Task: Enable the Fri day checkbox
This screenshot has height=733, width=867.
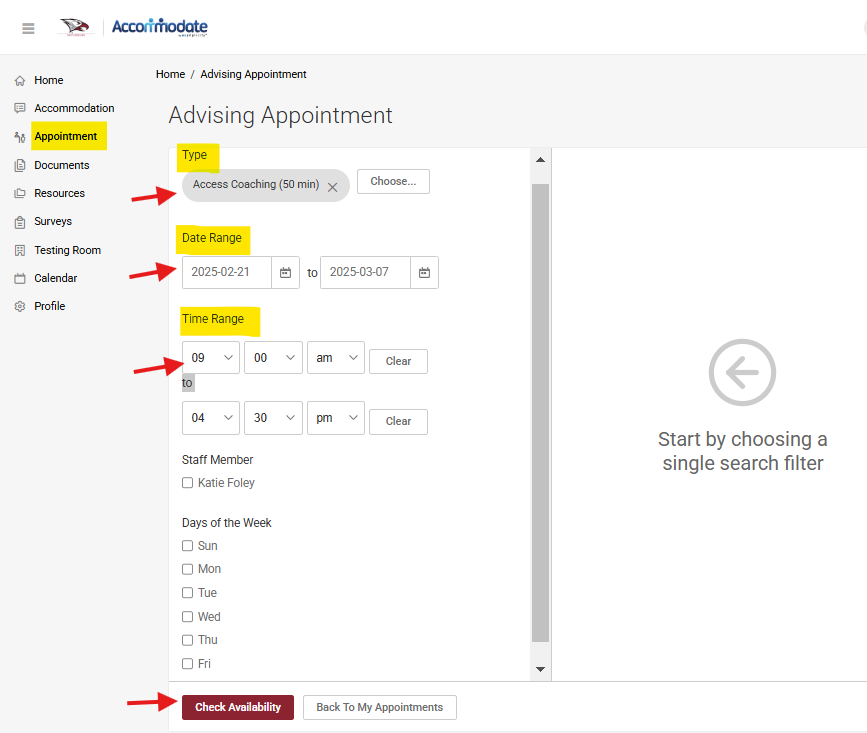Action: 187,664
